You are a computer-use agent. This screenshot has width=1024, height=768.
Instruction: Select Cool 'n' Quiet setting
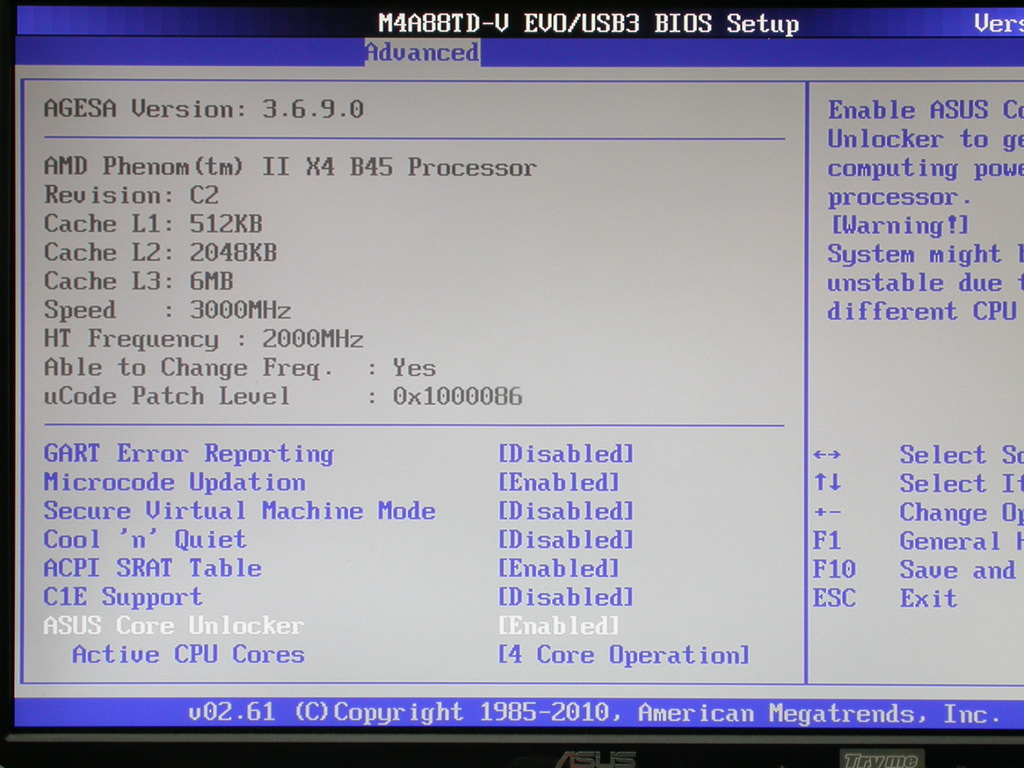145,539
